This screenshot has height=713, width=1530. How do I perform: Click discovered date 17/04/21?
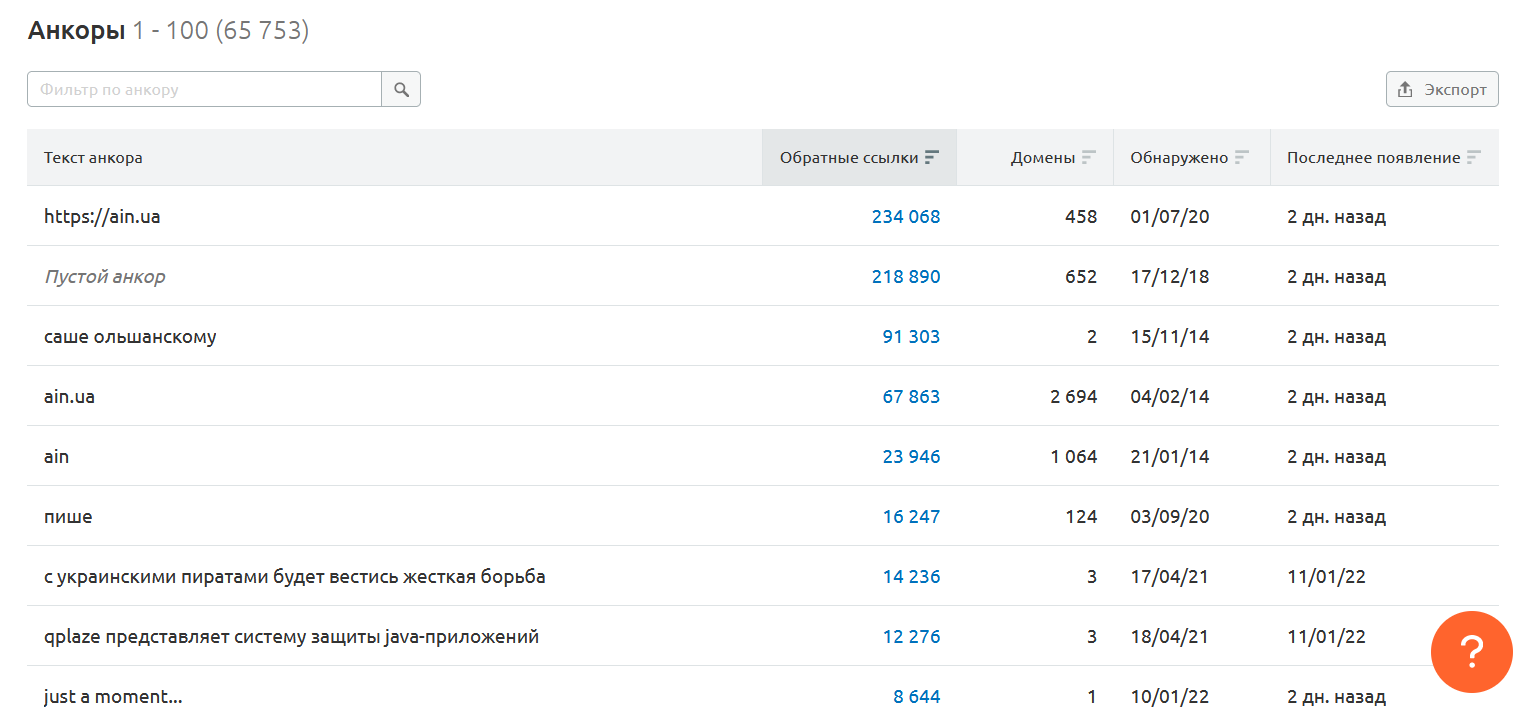click(x=1170, y=576)
